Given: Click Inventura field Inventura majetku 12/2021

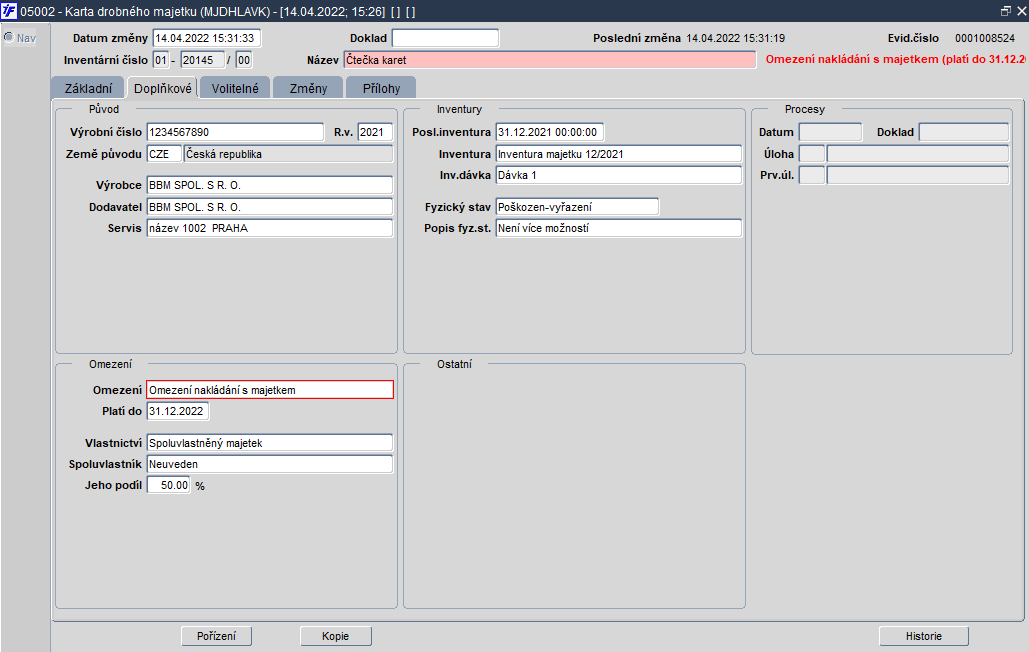Looking at the screenshot, I should pyautogui.click(x=619, y=154).
